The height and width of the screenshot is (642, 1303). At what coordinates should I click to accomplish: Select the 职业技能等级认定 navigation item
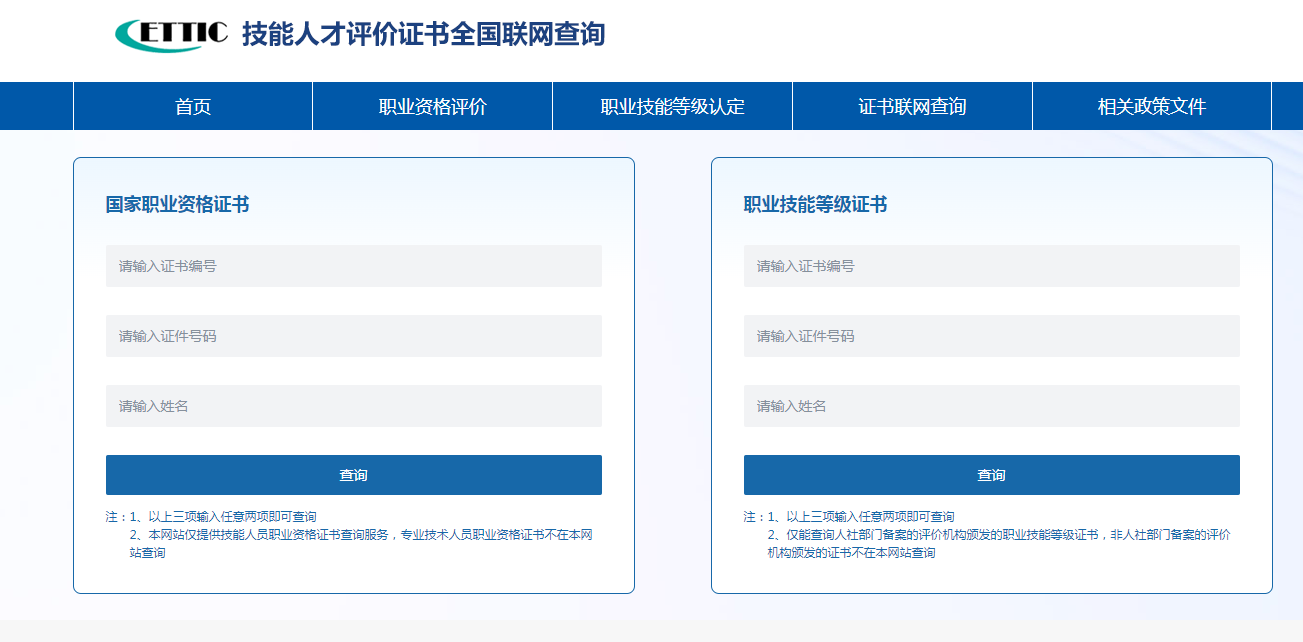pyautogui.click(x=672, y=107)
